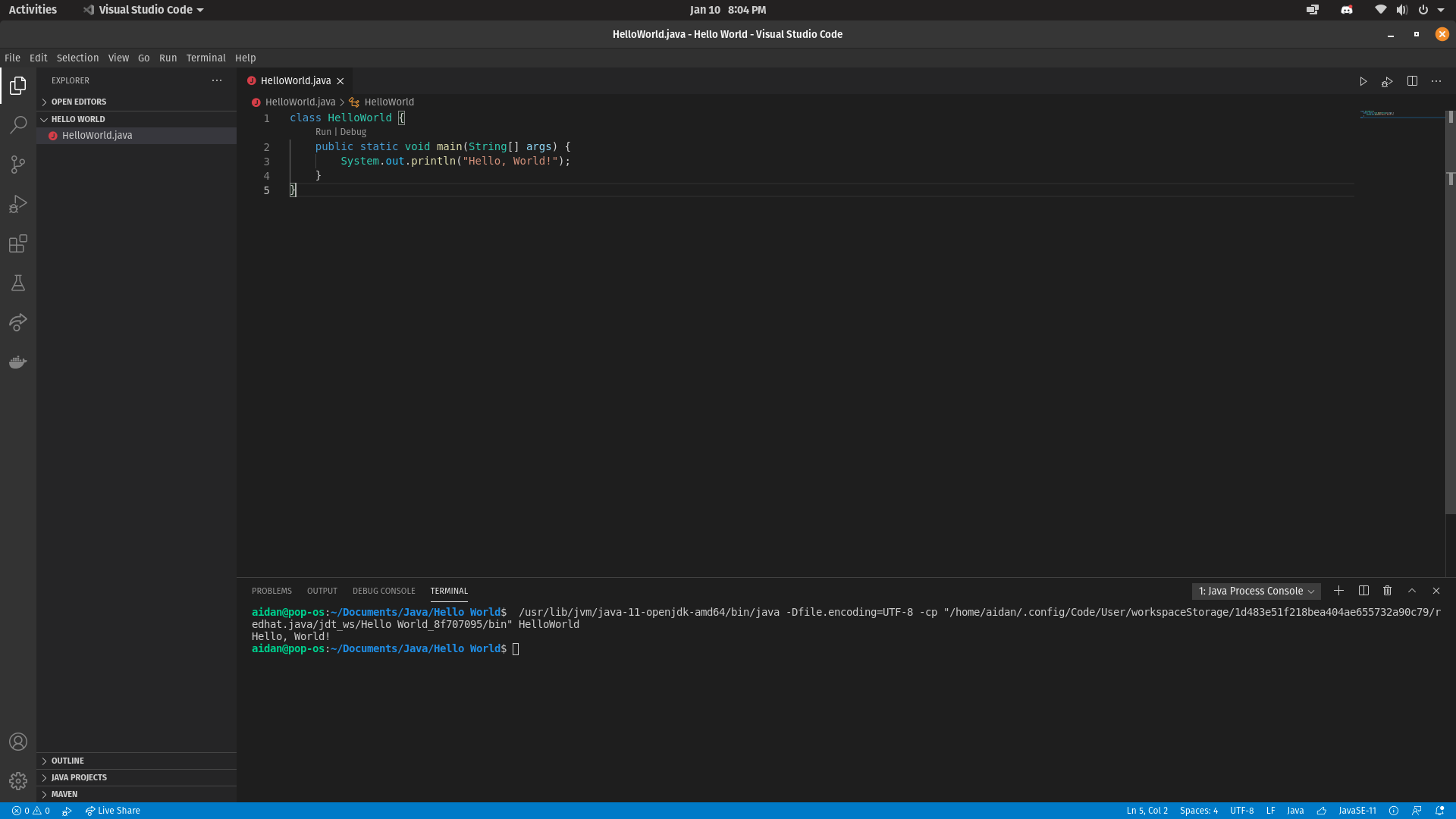Expand the Open Editors section

(x=79, y=102)
